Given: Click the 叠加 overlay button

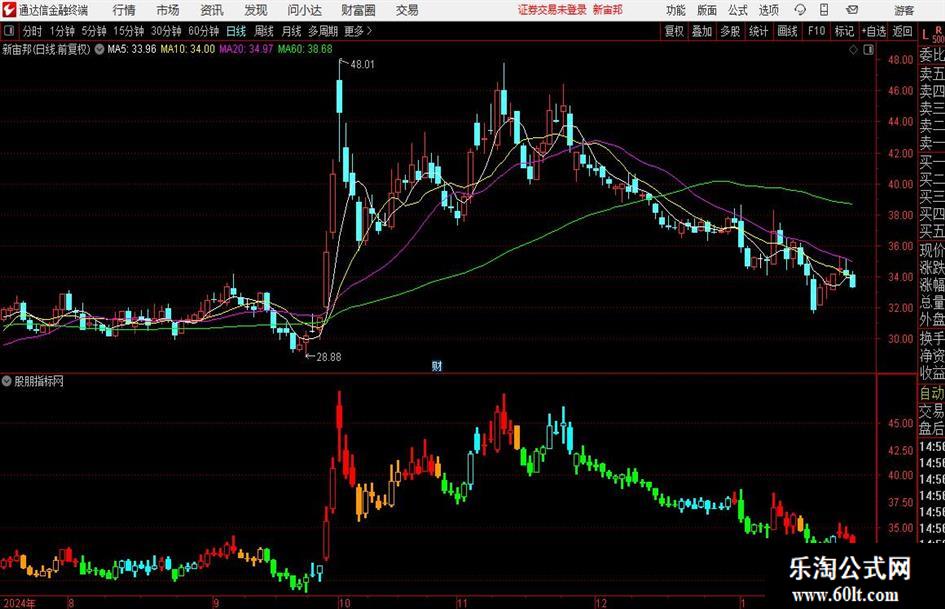Looking at the screenshot, I should point(702,31).
